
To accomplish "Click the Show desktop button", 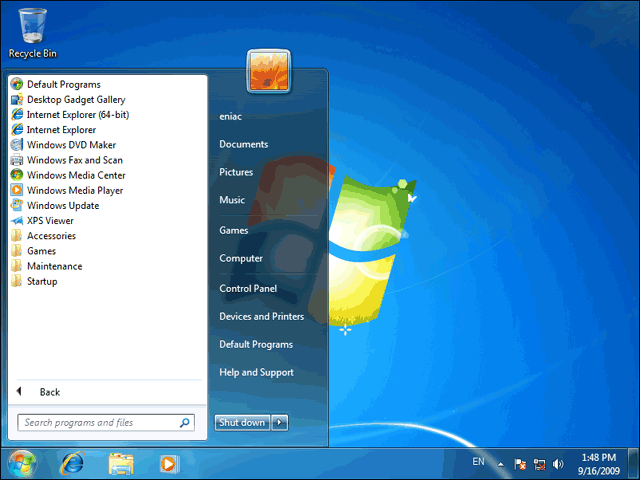I will point(633,463).
